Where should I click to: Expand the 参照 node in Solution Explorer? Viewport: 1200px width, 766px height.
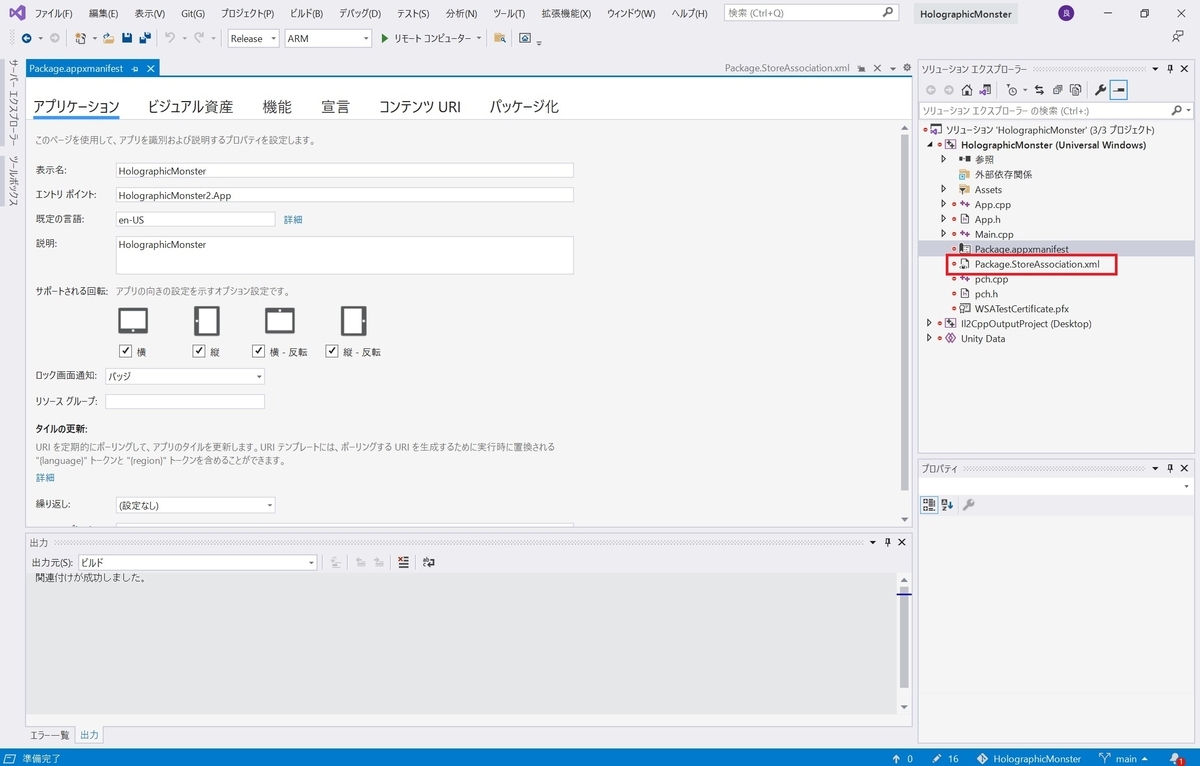coord(943,159)
